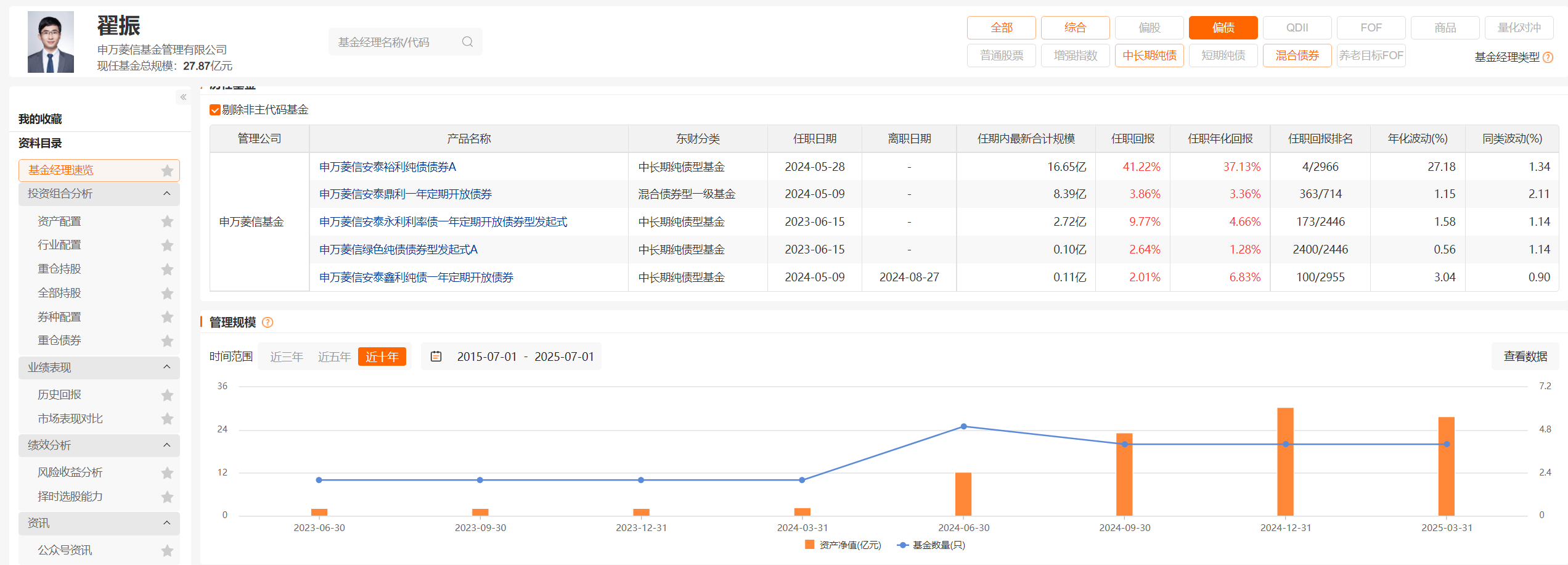Open fund 申万菱信绿色纯债债券型发起式A

[399, 249]
